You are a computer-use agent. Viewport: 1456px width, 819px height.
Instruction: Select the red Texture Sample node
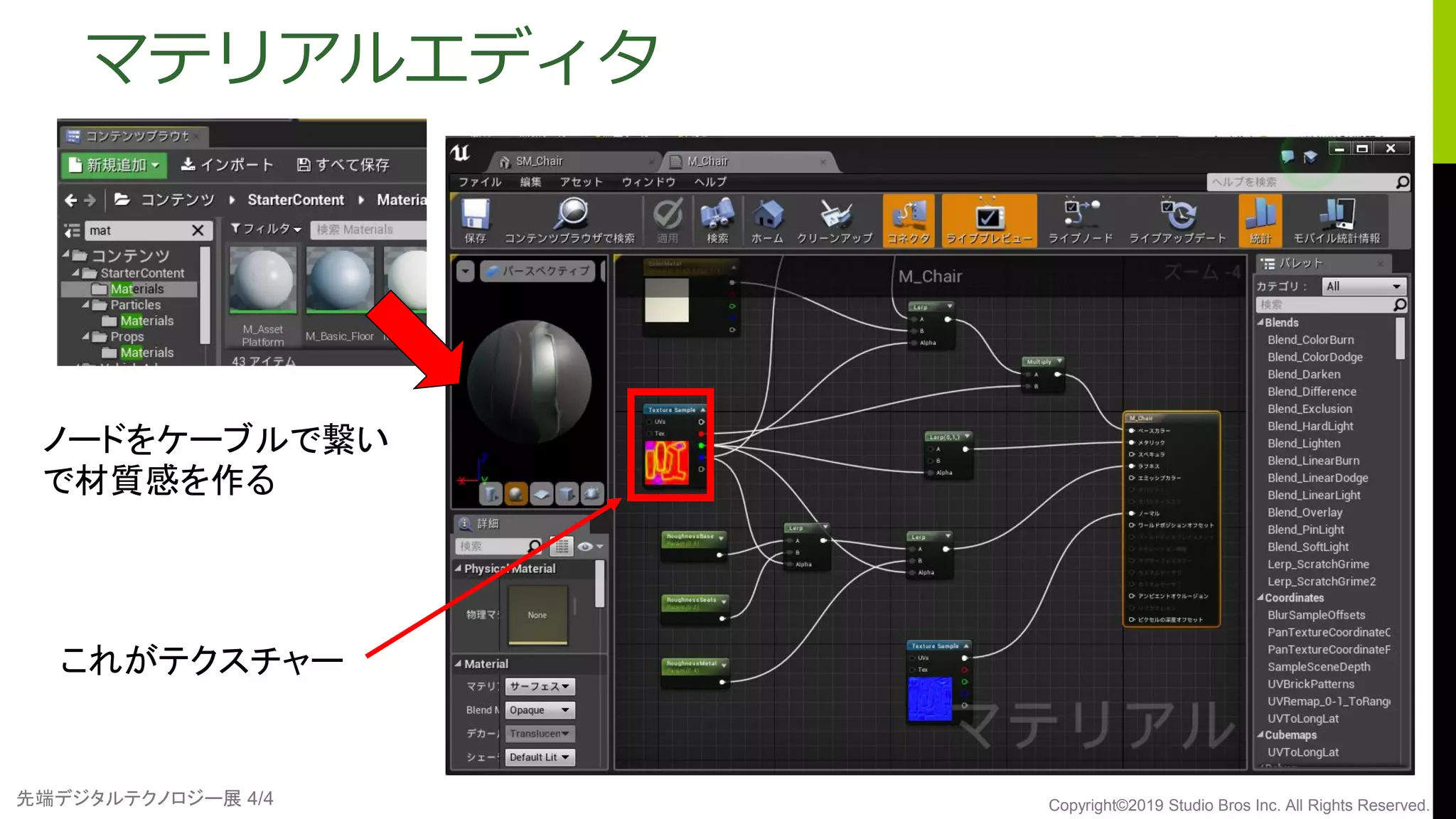(x=673, y=445)
